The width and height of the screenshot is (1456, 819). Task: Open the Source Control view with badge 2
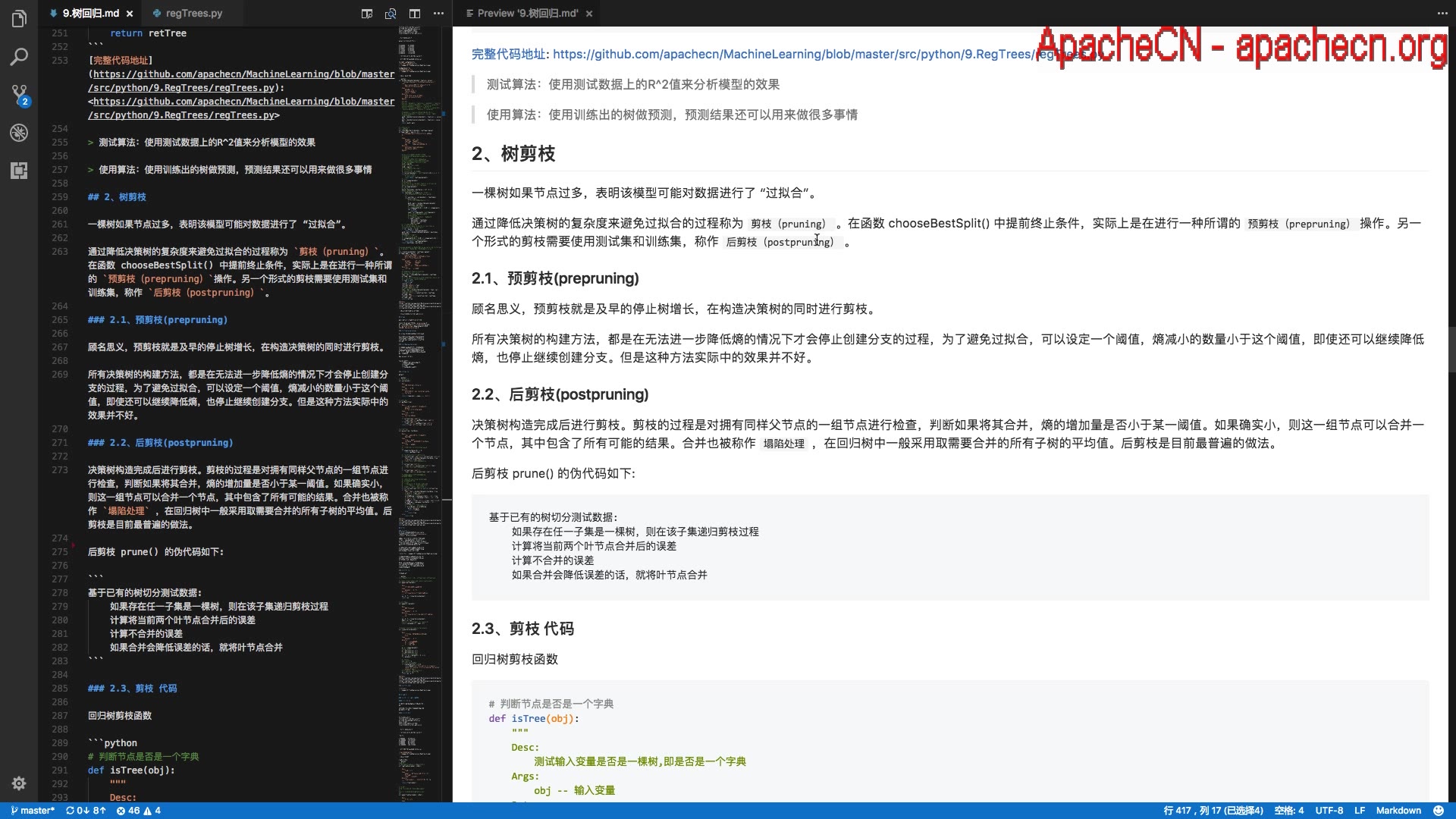tap(19, 95)
